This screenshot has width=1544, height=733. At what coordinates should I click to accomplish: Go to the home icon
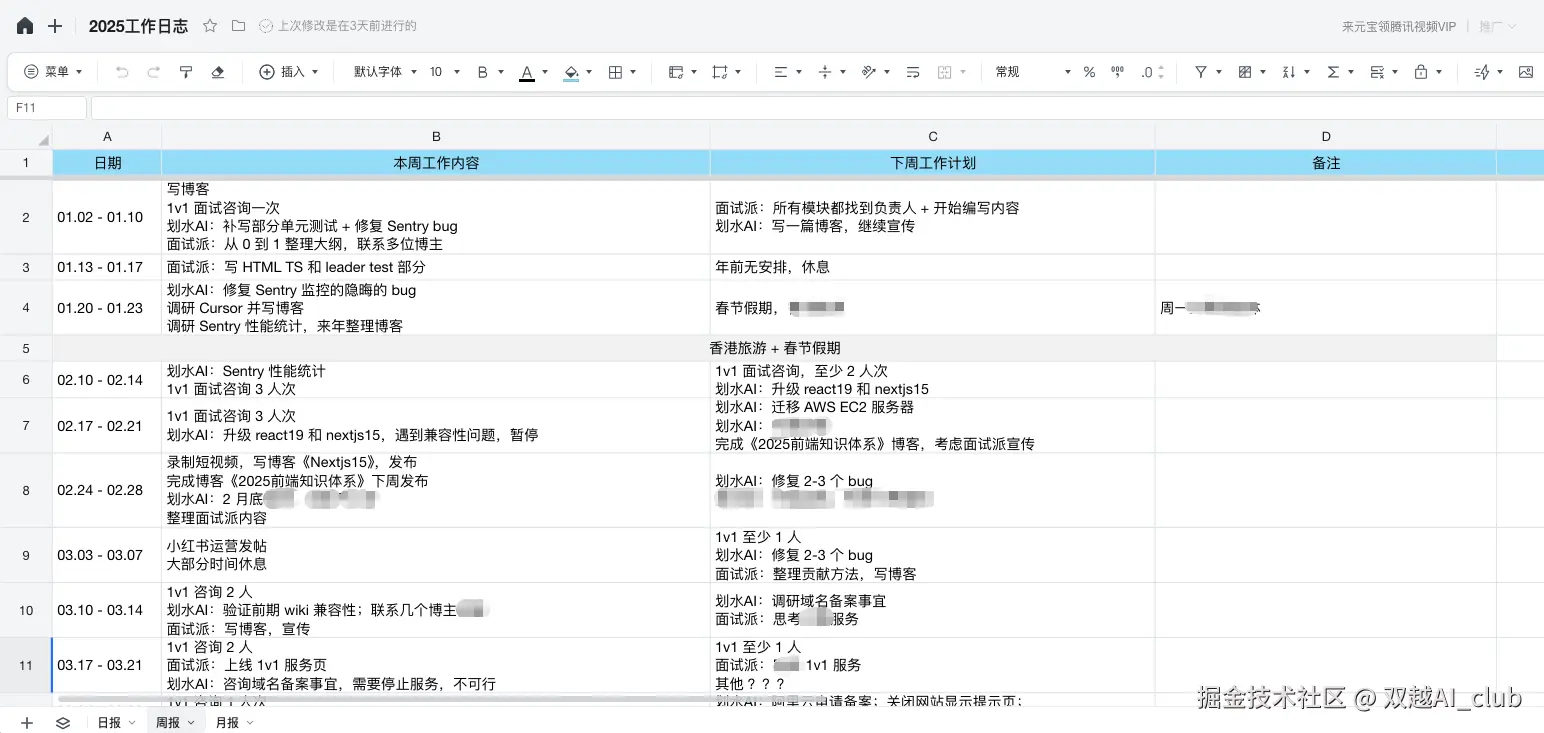click(24, 26)
